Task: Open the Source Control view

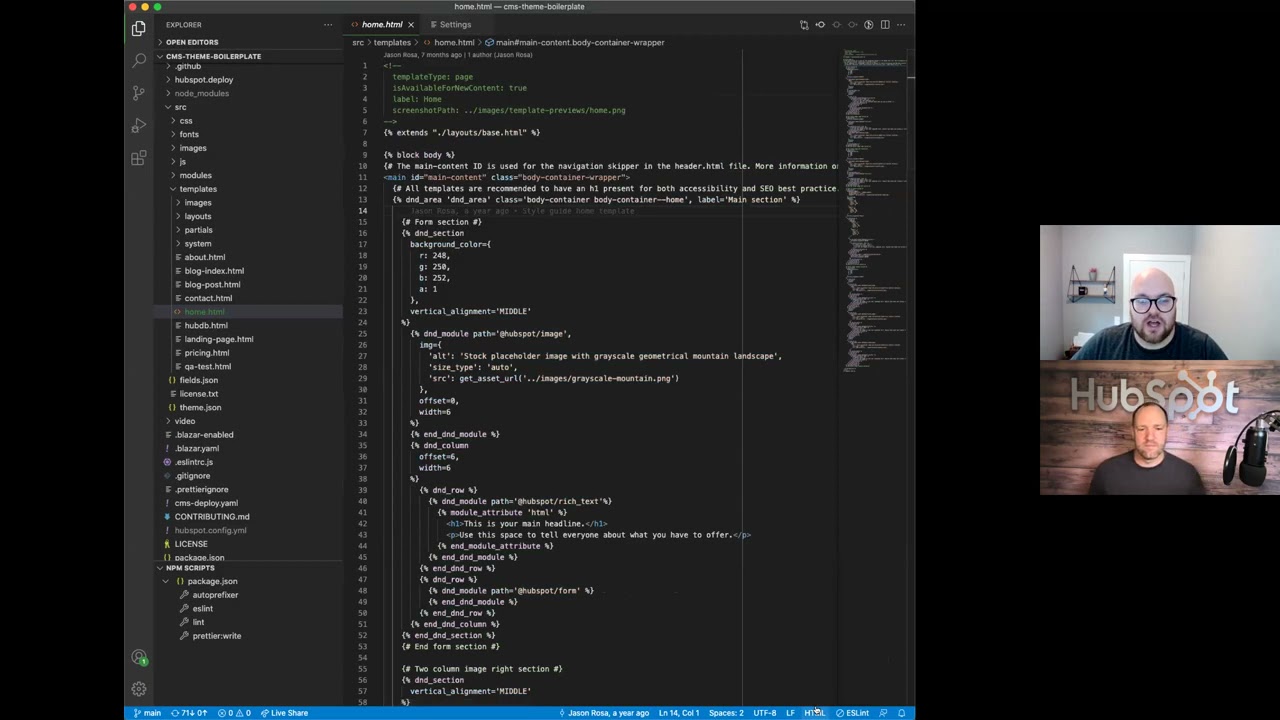Action: click(139, 93)
